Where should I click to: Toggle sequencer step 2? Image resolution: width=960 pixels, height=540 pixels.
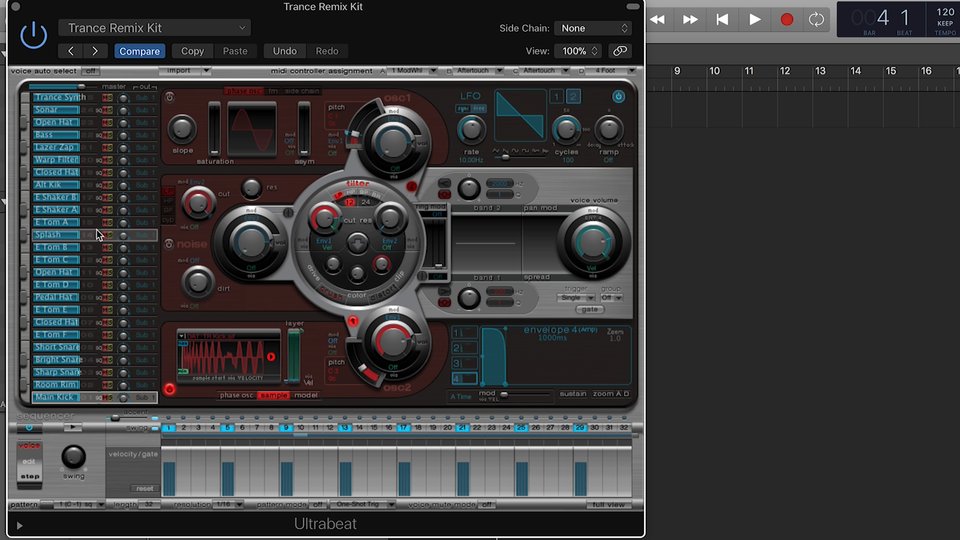[x=183, y=427]
